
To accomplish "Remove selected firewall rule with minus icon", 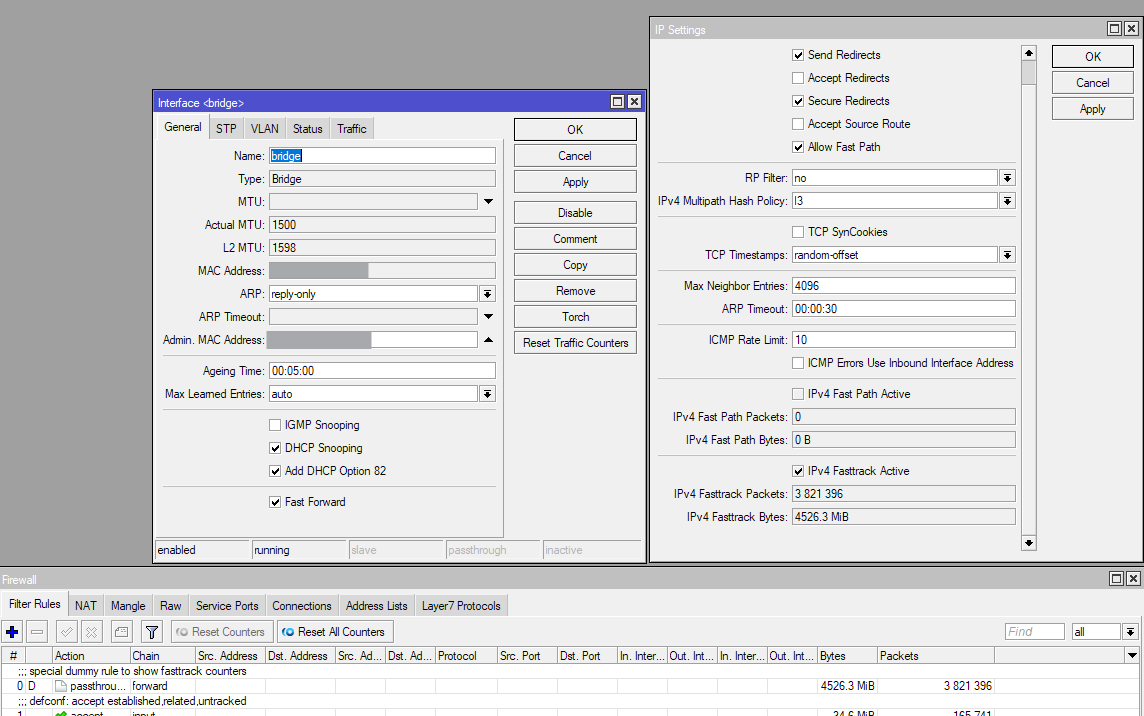I will tap(37, 632).
